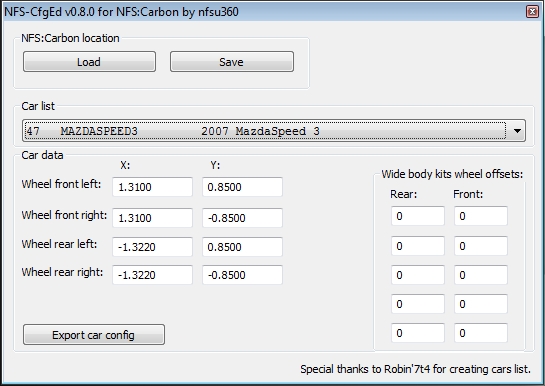Edit Wheel front left X field
The height and width of the screenshot is (386, 545).
[x=152, y=187]
